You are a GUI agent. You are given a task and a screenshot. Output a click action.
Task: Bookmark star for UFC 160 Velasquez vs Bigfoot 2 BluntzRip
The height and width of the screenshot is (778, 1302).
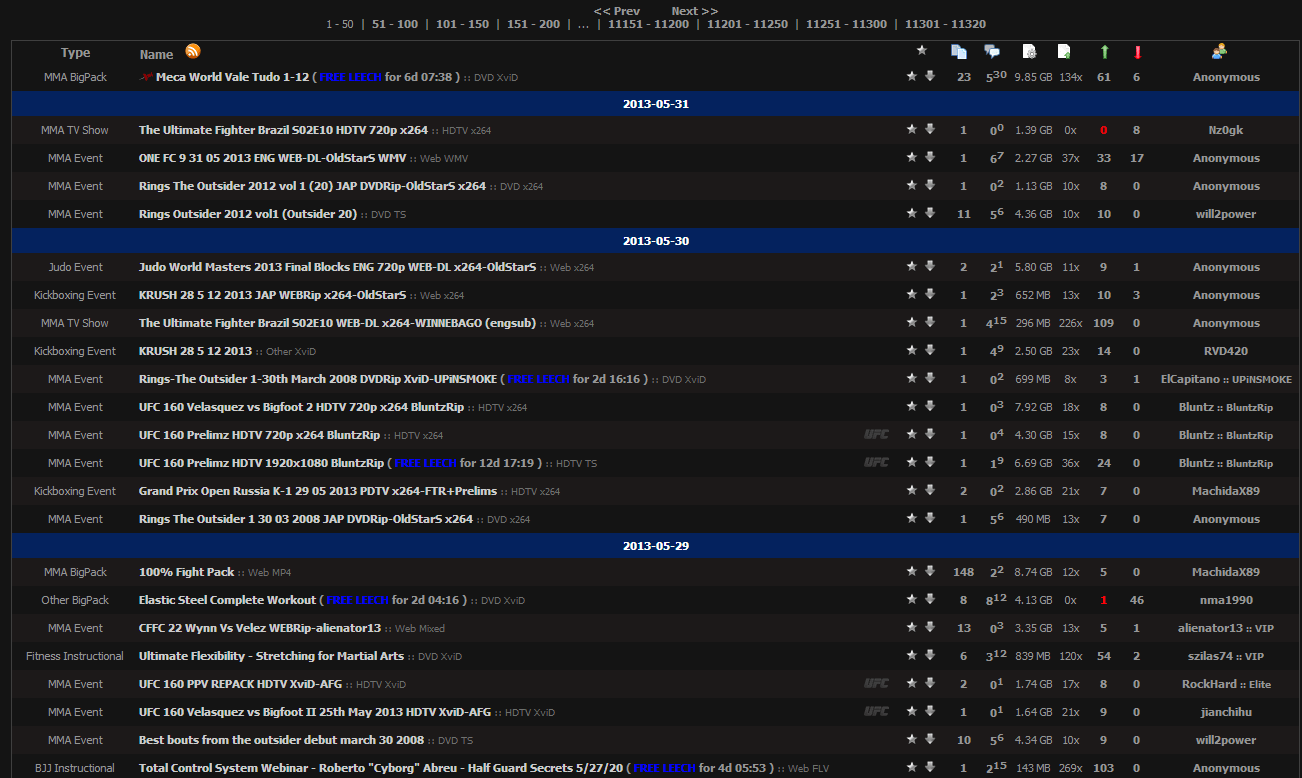pos(912,406)
